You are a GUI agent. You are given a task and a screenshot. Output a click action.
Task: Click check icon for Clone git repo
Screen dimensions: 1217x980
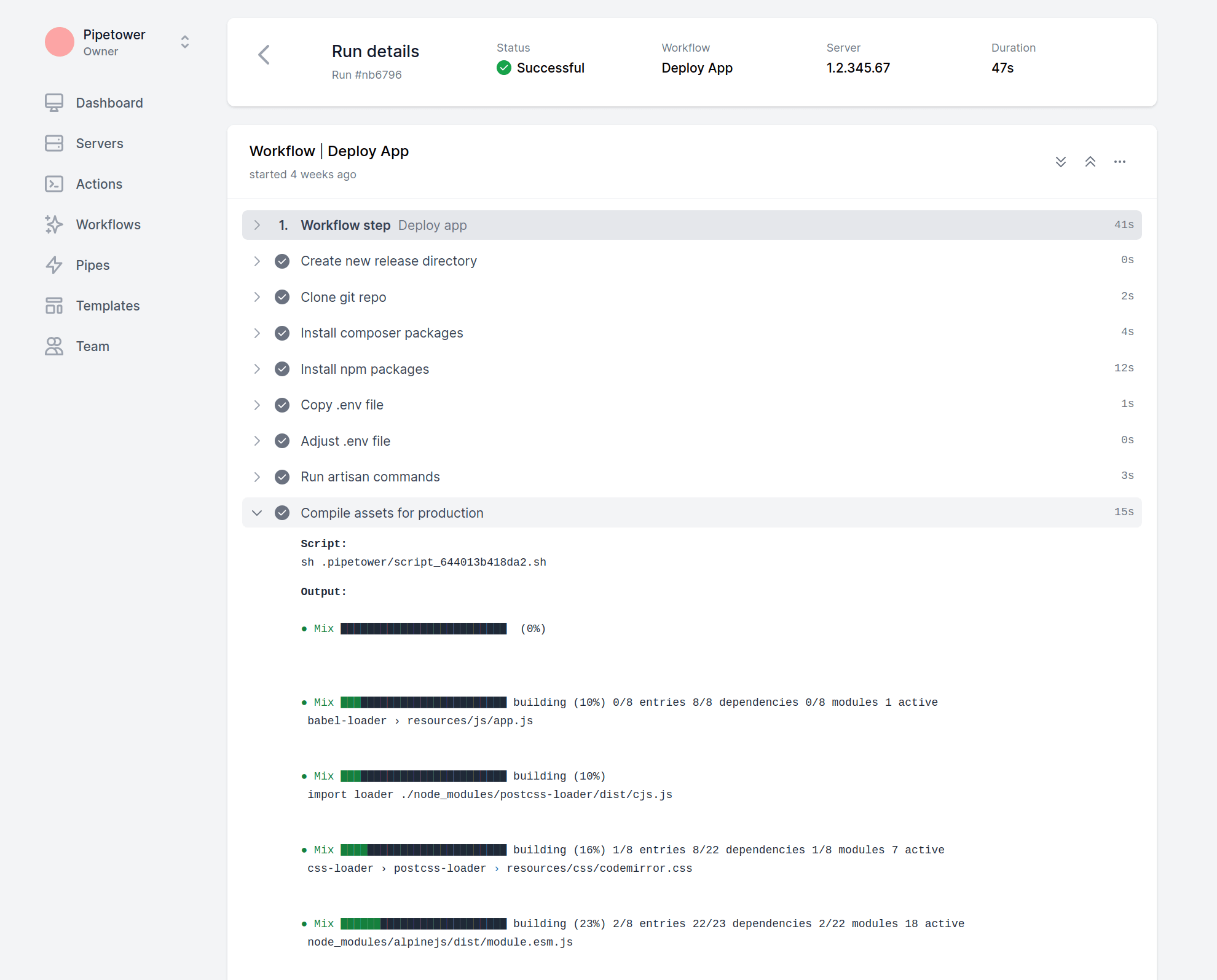(282, 298)
